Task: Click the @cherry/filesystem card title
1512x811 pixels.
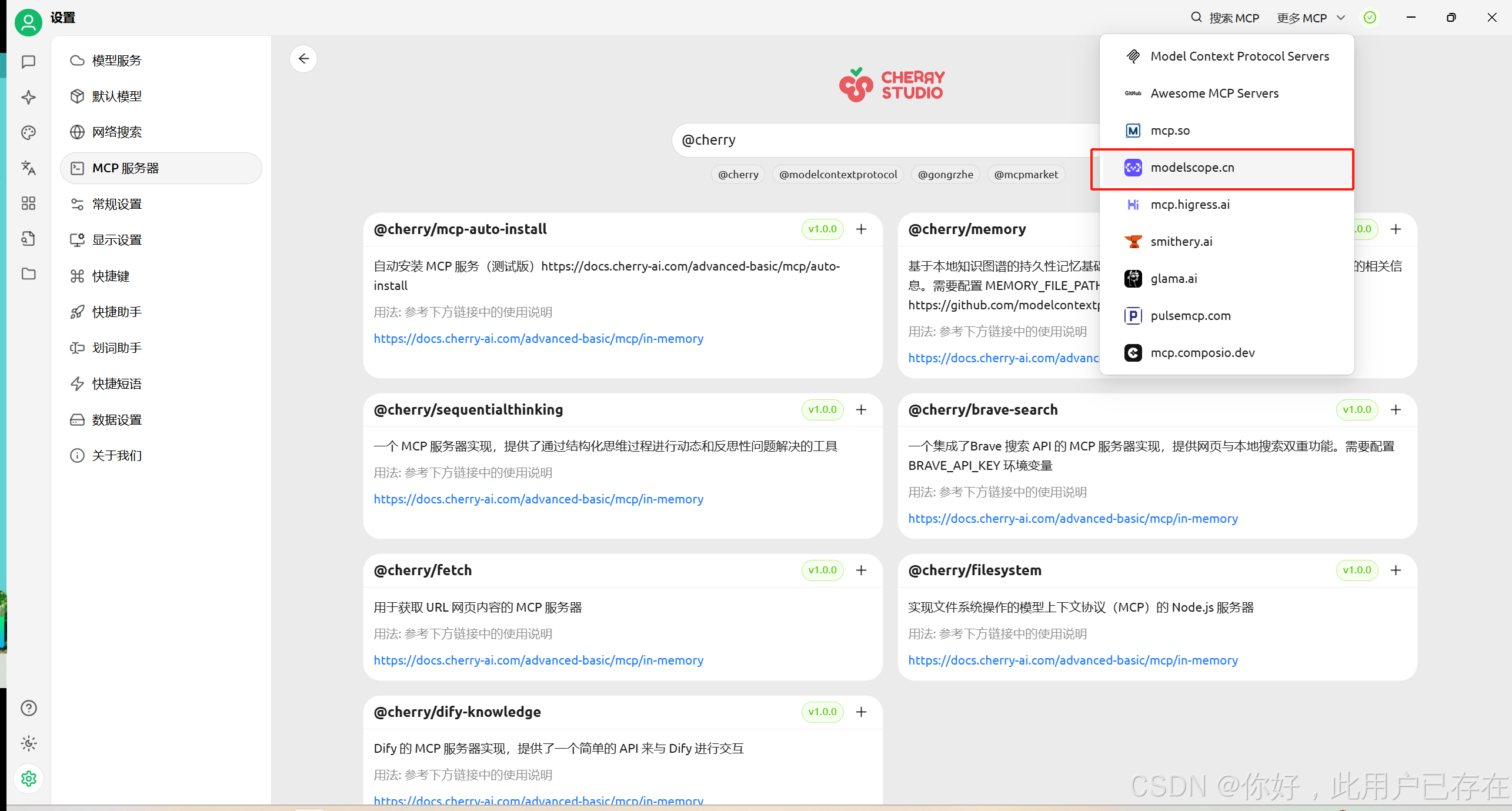Action: 974,570
